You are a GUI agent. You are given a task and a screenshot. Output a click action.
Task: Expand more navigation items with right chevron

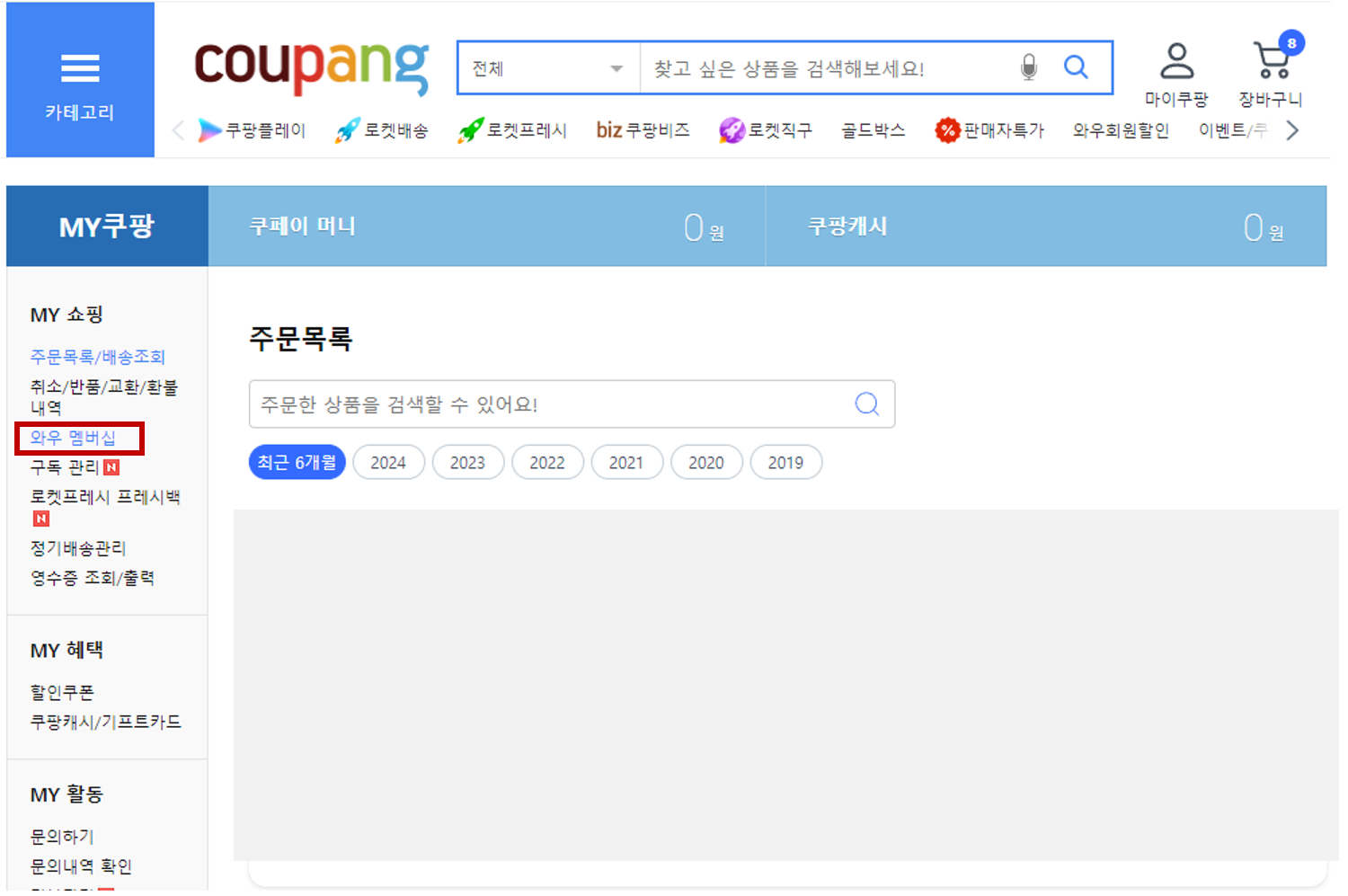(x=1292, y=129)
